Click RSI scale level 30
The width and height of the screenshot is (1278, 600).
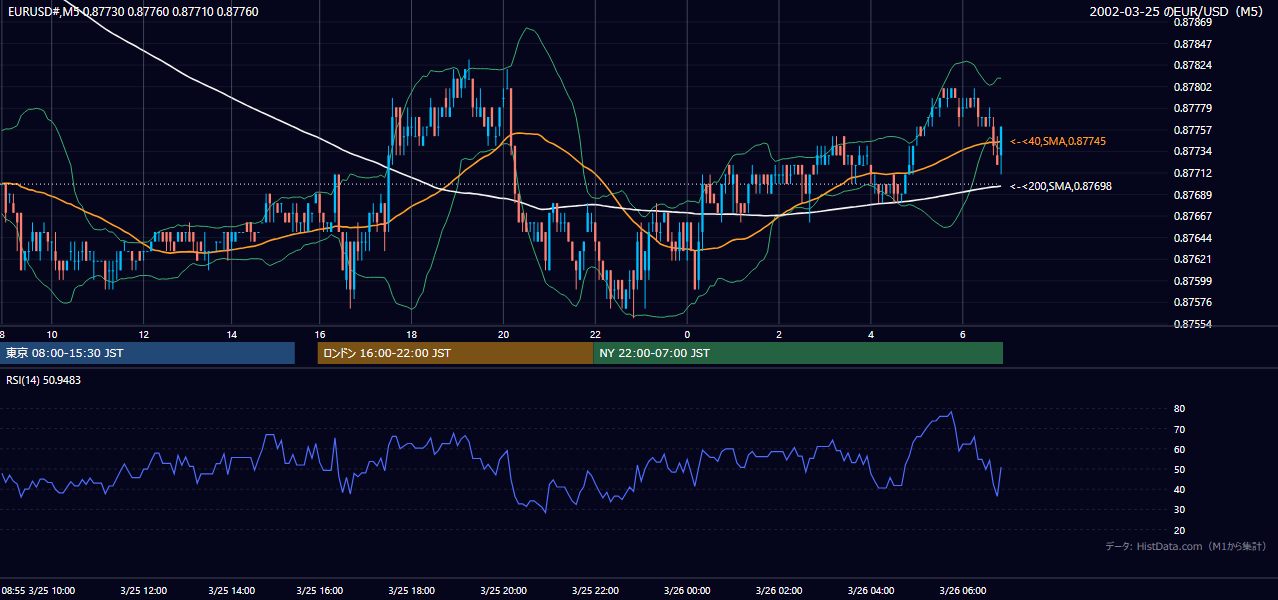1179,510
